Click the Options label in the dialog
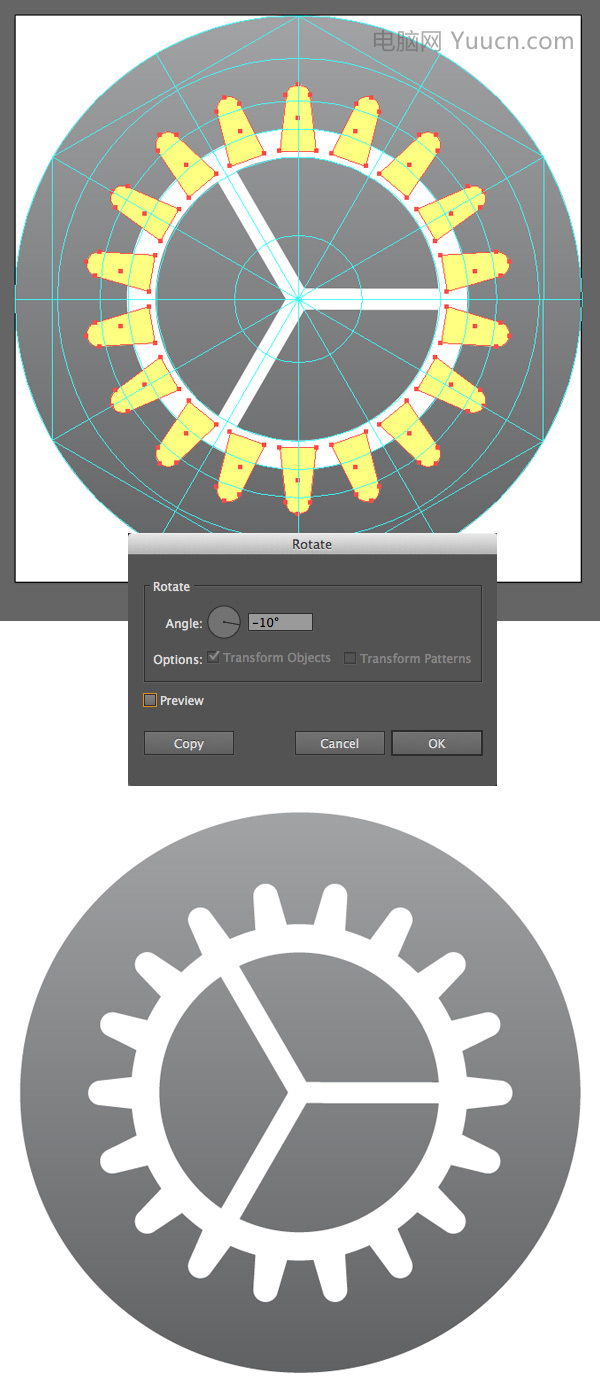This screenshot has height=1398, width=600. click(178, 660)
